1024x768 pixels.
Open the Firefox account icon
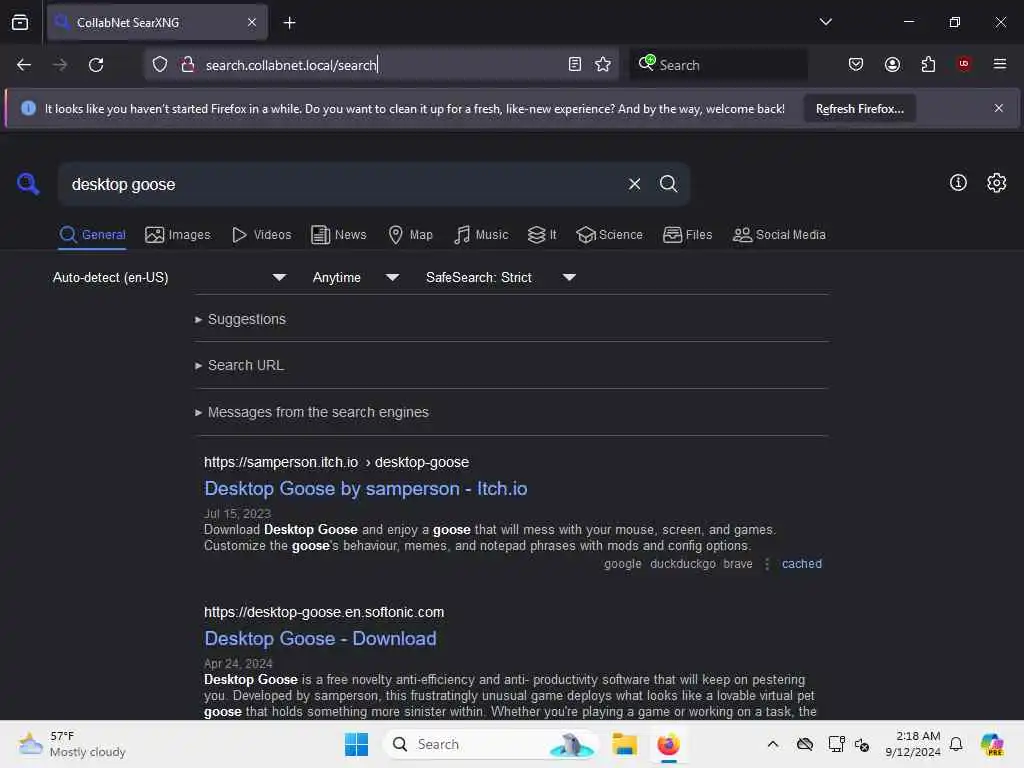pos(892,64)
